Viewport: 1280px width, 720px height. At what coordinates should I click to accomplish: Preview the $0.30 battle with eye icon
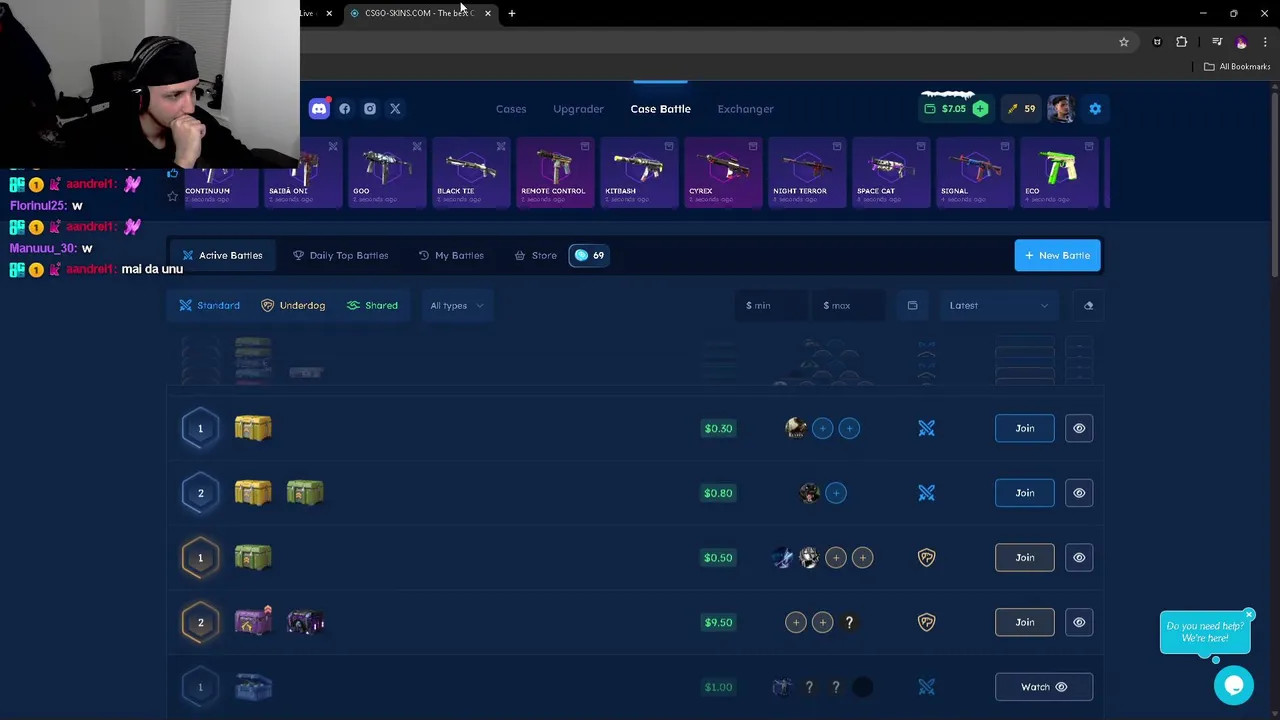click(1079, 428)
